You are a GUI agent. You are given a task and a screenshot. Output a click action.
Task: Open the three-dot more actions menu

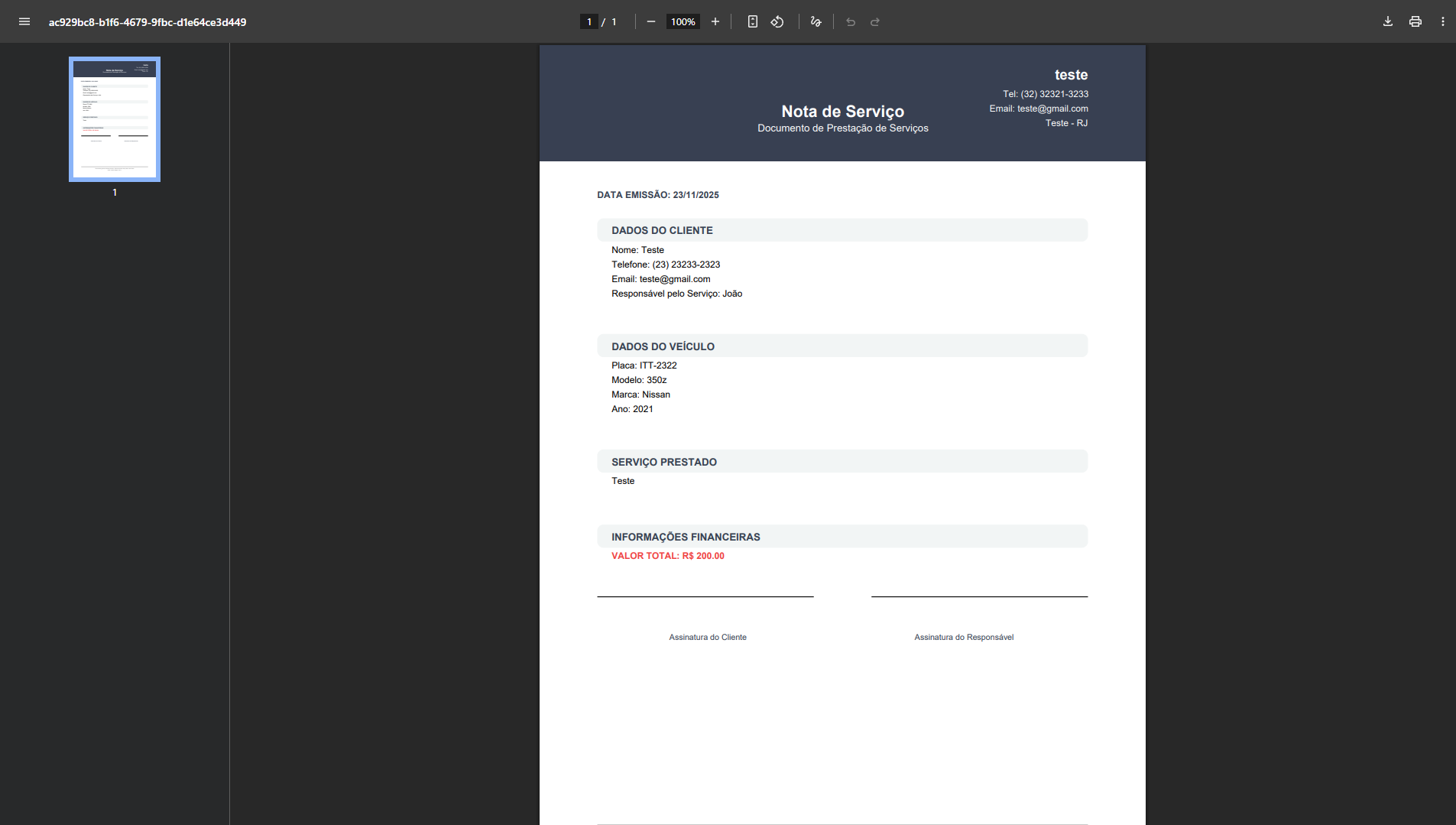[x=1443, y=21]
